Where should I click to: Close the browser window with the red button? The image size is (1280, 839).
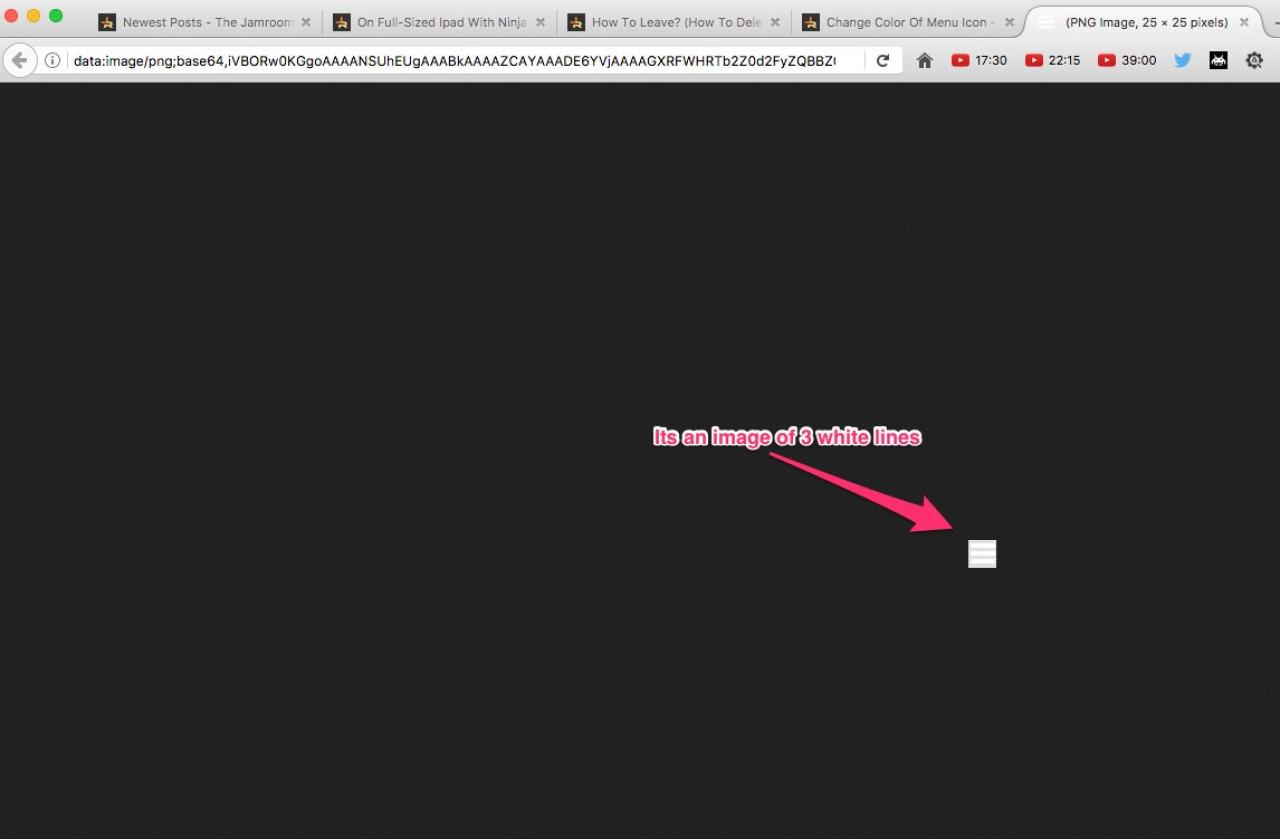click(12, 16)
